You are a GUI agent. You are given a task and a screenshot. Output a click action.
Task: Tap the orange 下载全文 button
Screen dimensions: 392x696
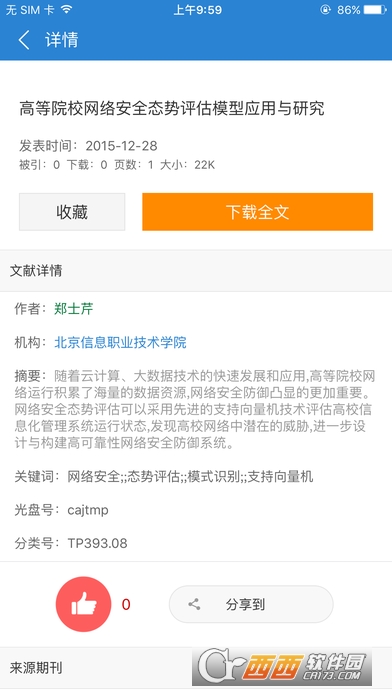click(x=257, y=212)
